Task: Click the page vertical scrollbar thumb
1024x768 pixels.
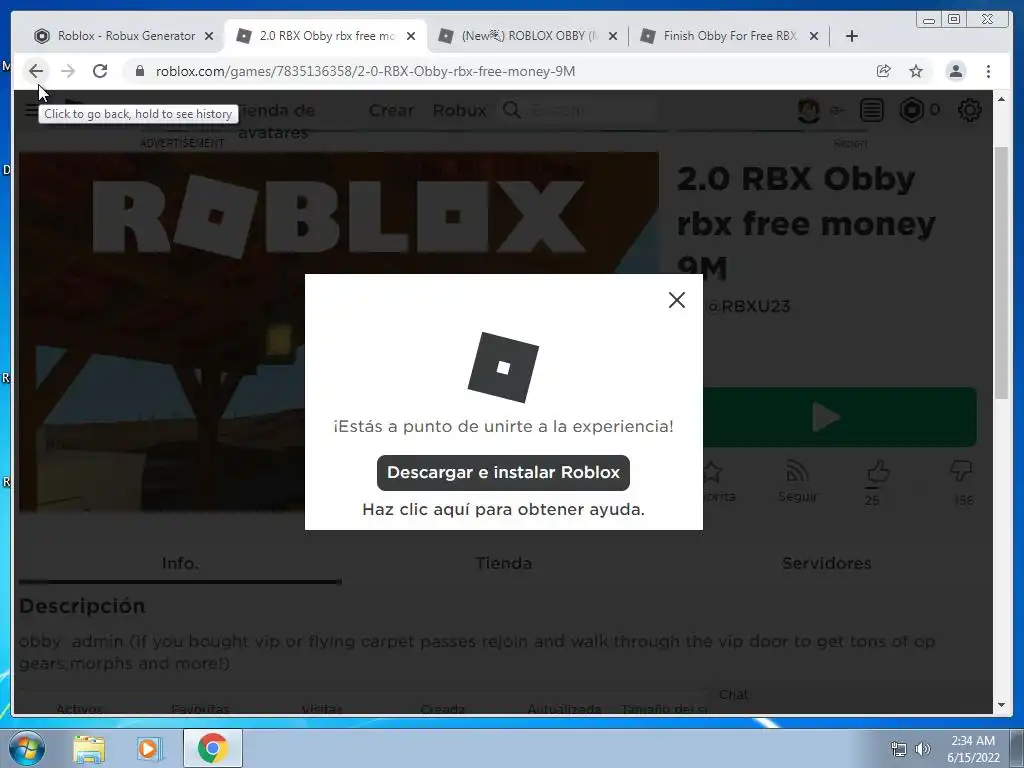Action: point(1002,272)
